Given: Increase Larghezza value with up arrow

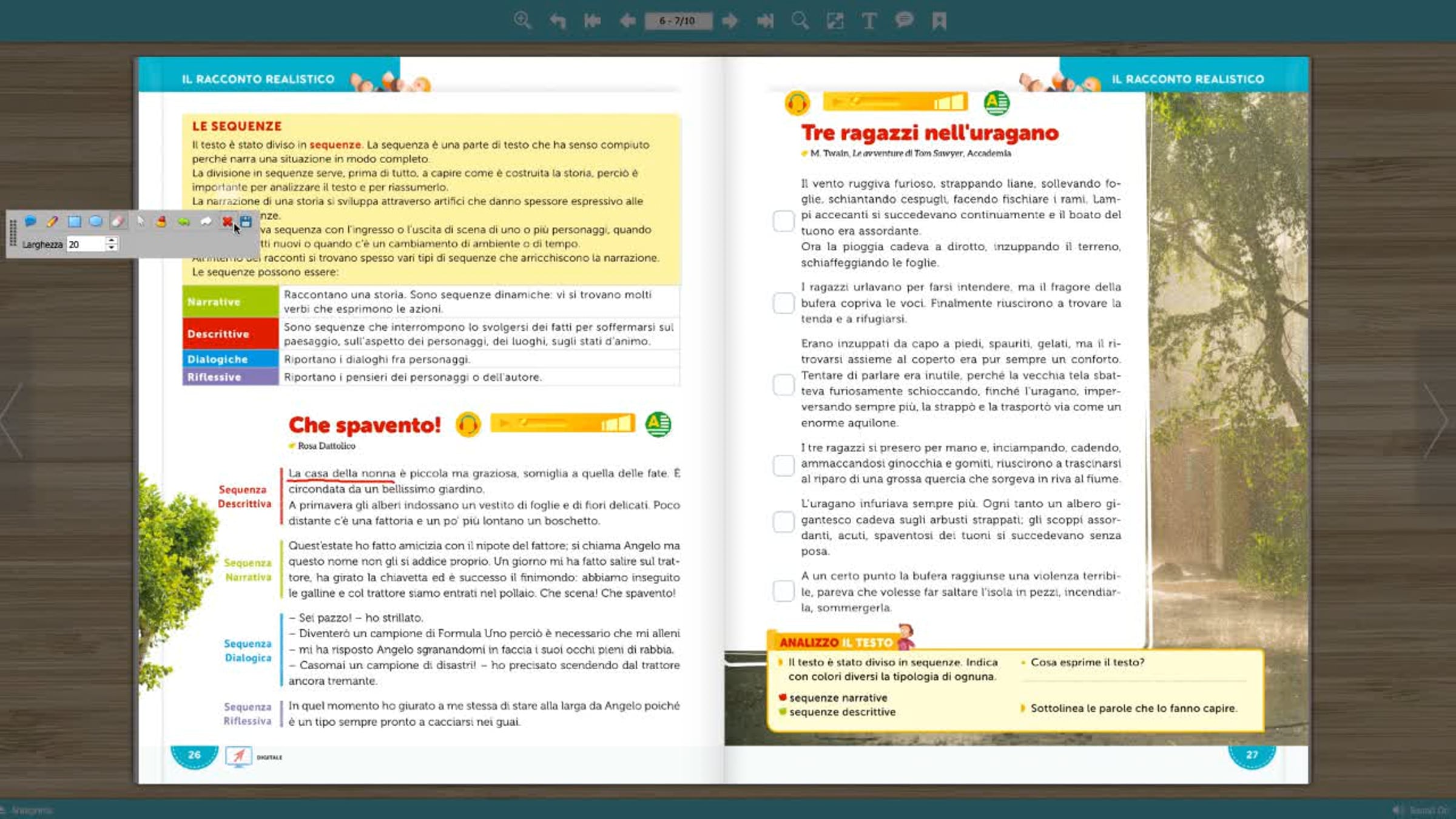Looking at the screenshot, I should [111, 240].
